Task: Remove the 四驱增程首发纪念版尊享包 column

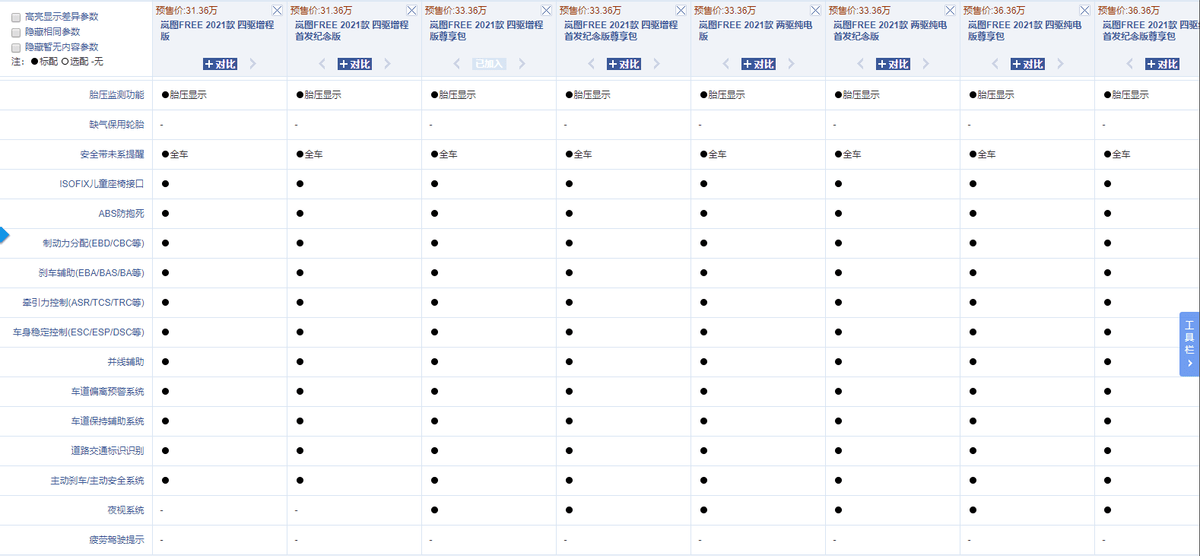Action: pos(681,10)
